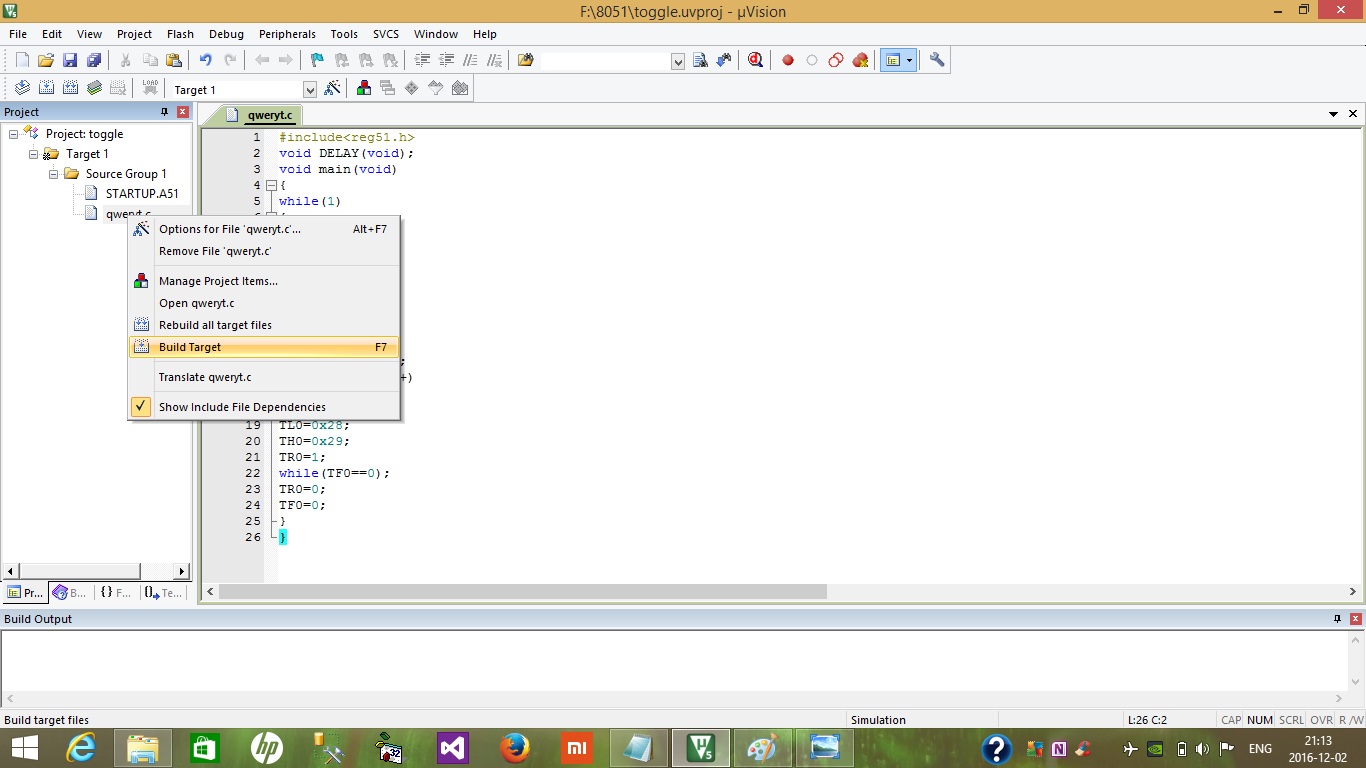This screenshot has width=1366, height=768.
Task: Open the Target 1 selection dropdown
Action: tap(311, 87)
